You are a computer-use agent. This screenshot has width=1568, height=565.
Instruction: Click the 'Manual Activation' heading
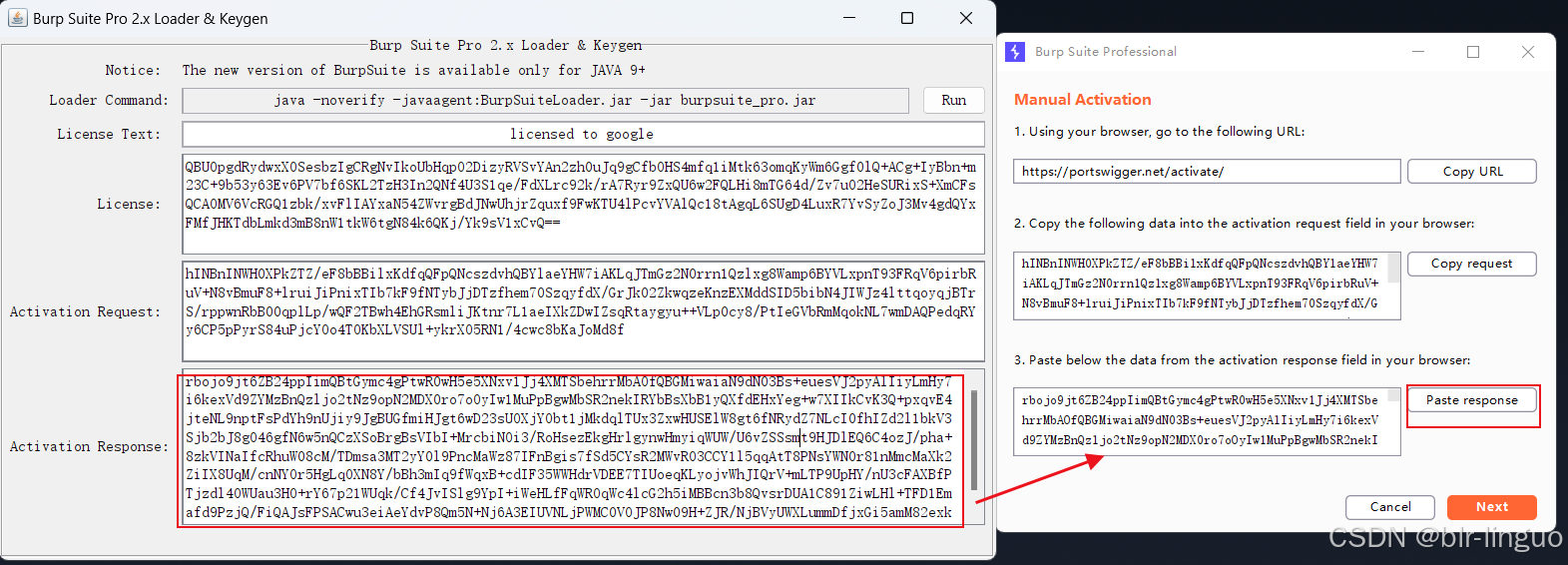click(1083, 100)
